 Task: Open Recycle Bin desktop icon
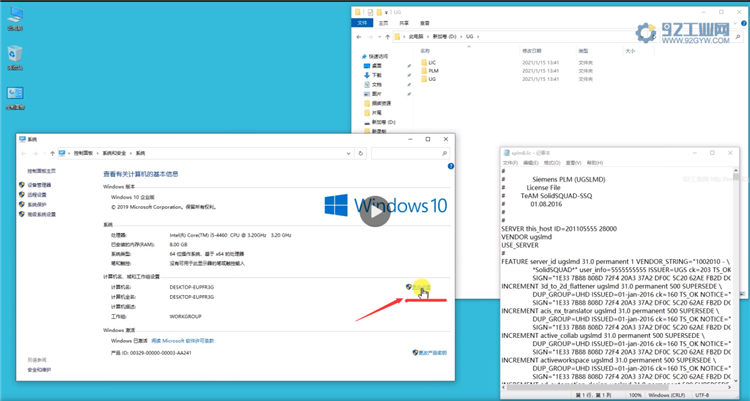pos(15,58)
